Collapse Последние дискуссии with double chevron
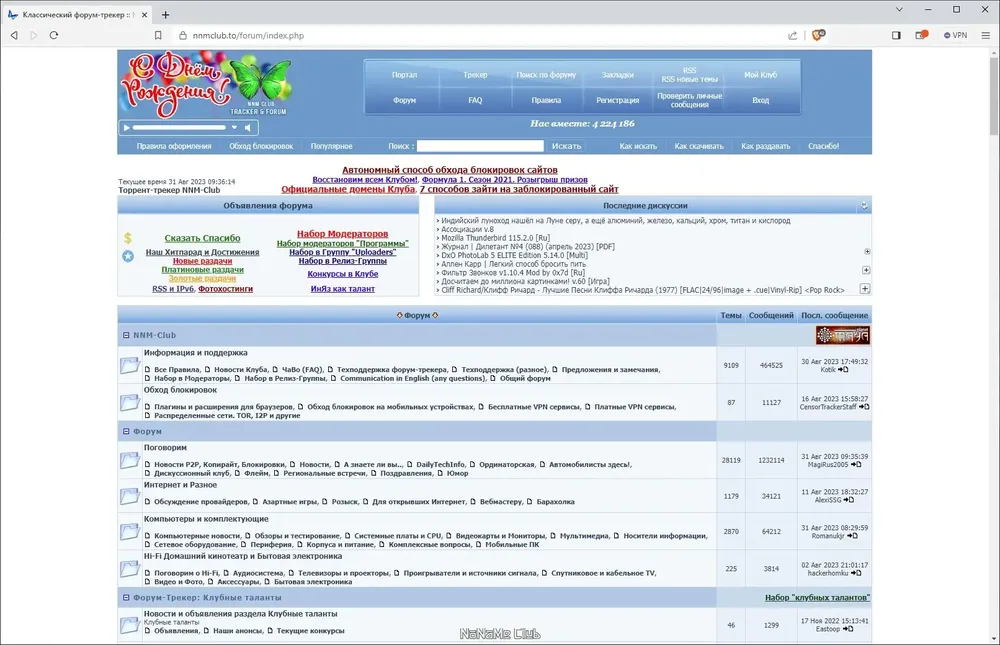1000x645 pixels. (864, 205)
